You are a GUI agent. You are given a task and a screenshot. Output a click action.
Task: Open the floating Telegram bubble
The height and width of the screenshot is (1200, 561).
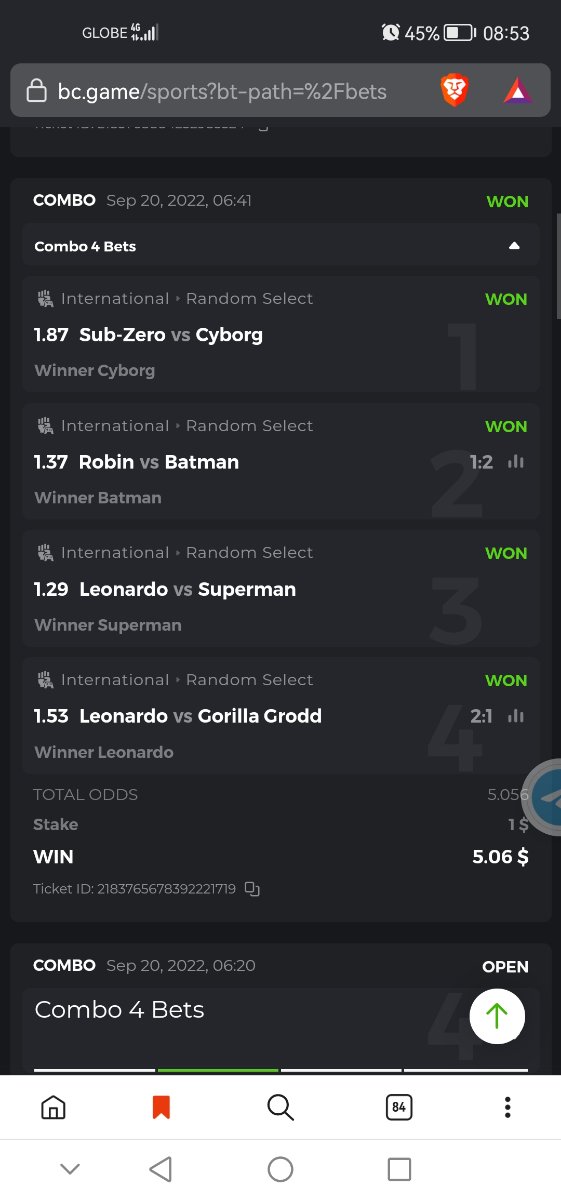pyautogui.click(x=545, y=798)
